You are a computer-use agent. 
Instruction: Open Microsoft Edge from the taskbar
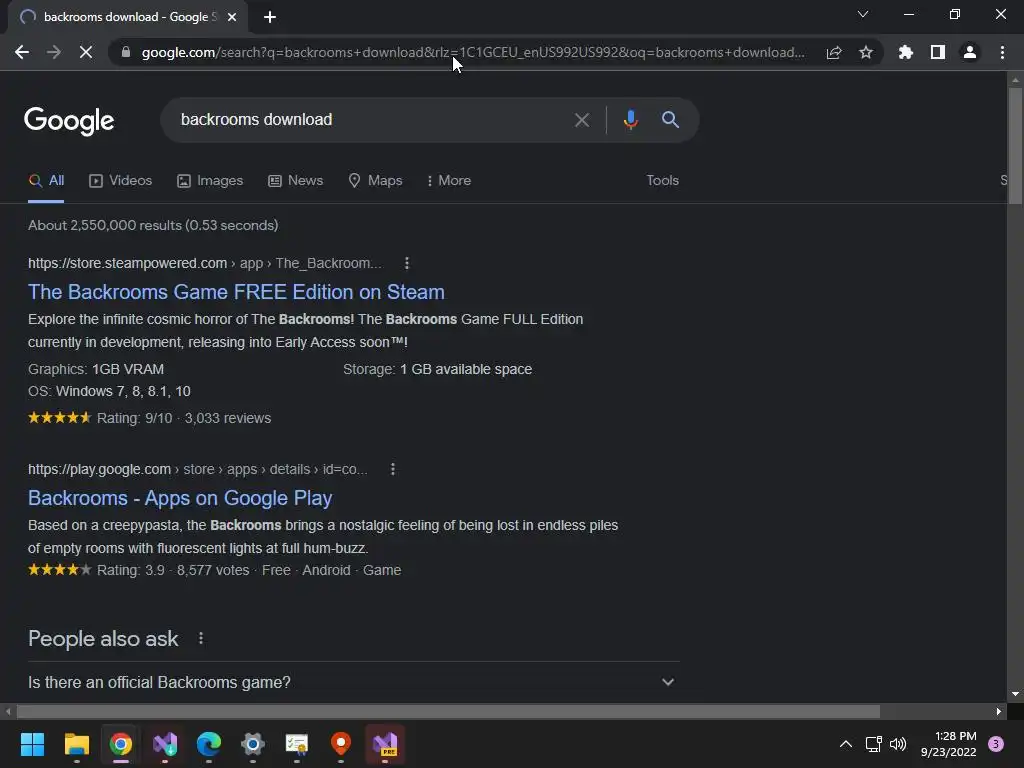coord(209,744)
